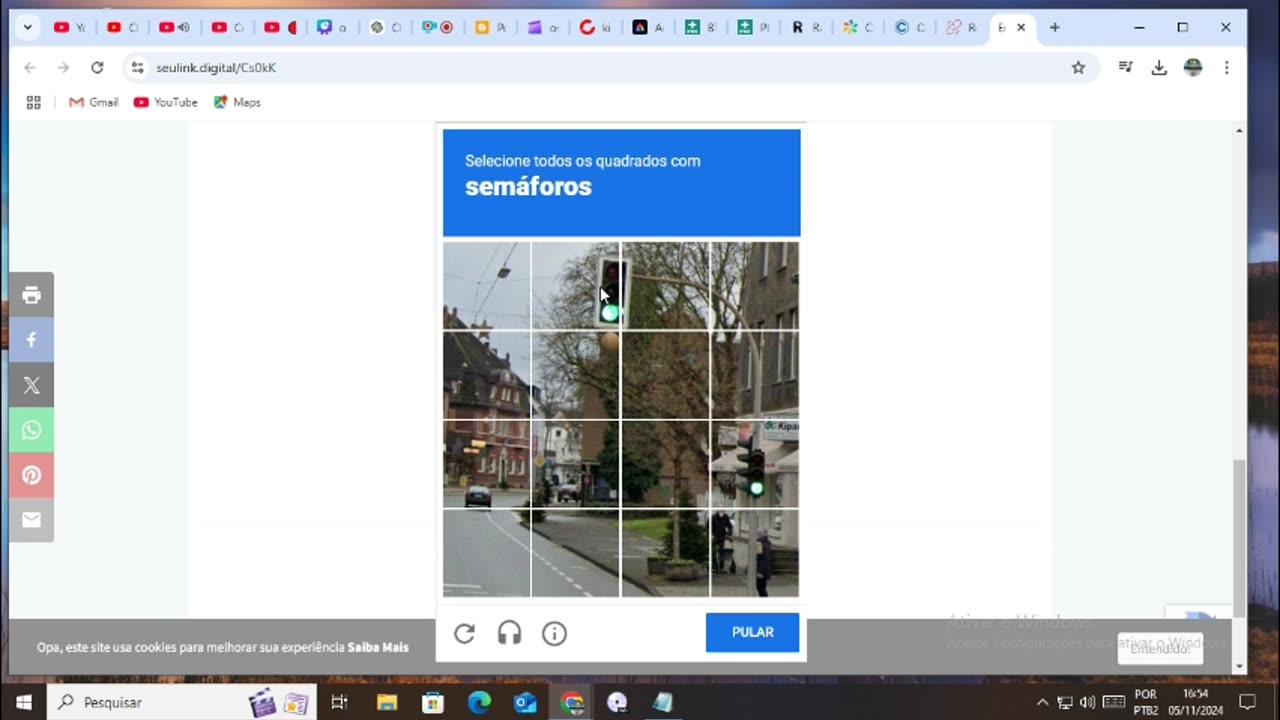Open the Saiba Mais cookie link

[x=378, y=647]
